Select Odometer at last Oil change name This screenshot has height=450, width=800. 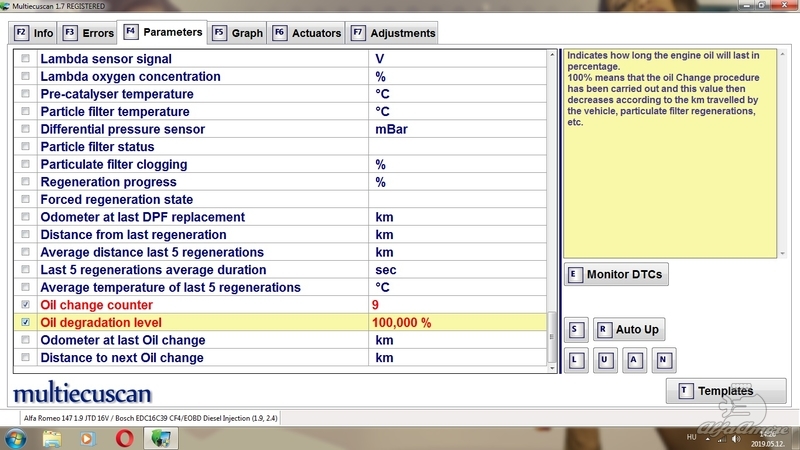[122, 340]
